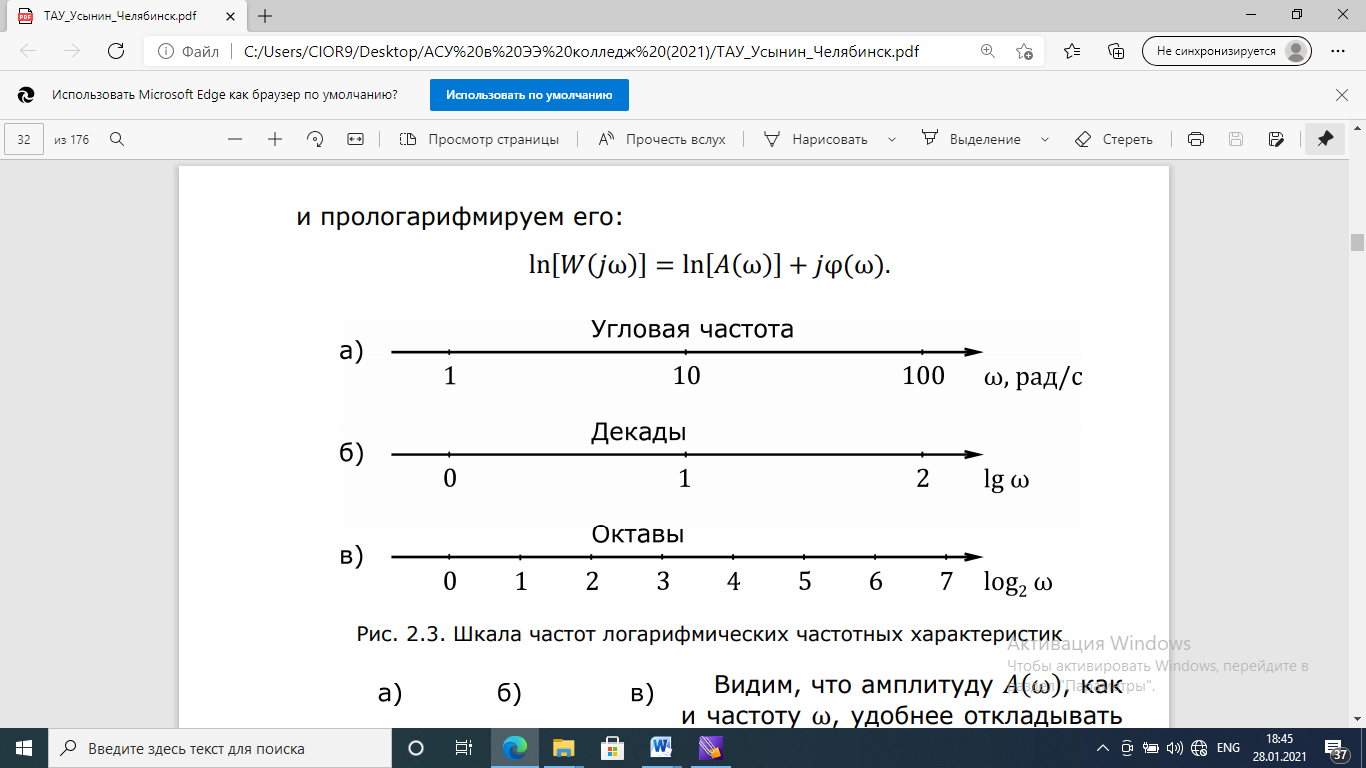Click Использовать по умолчанию button
The image size is (1366, 768).
(529, 95)
